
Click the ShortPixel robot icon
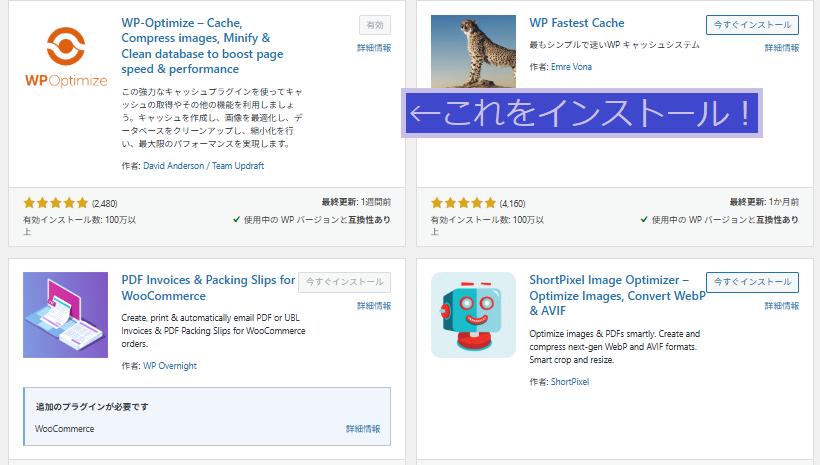pyautogui.click(x=473, y=315)
